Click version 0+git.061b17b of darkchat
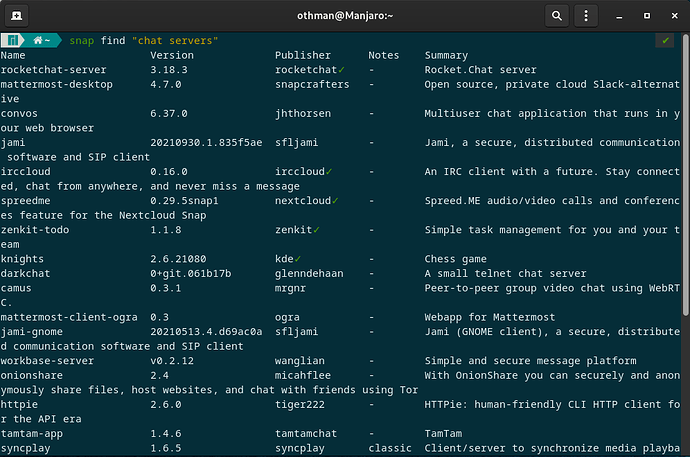The image size is (690, 457). 191,274
